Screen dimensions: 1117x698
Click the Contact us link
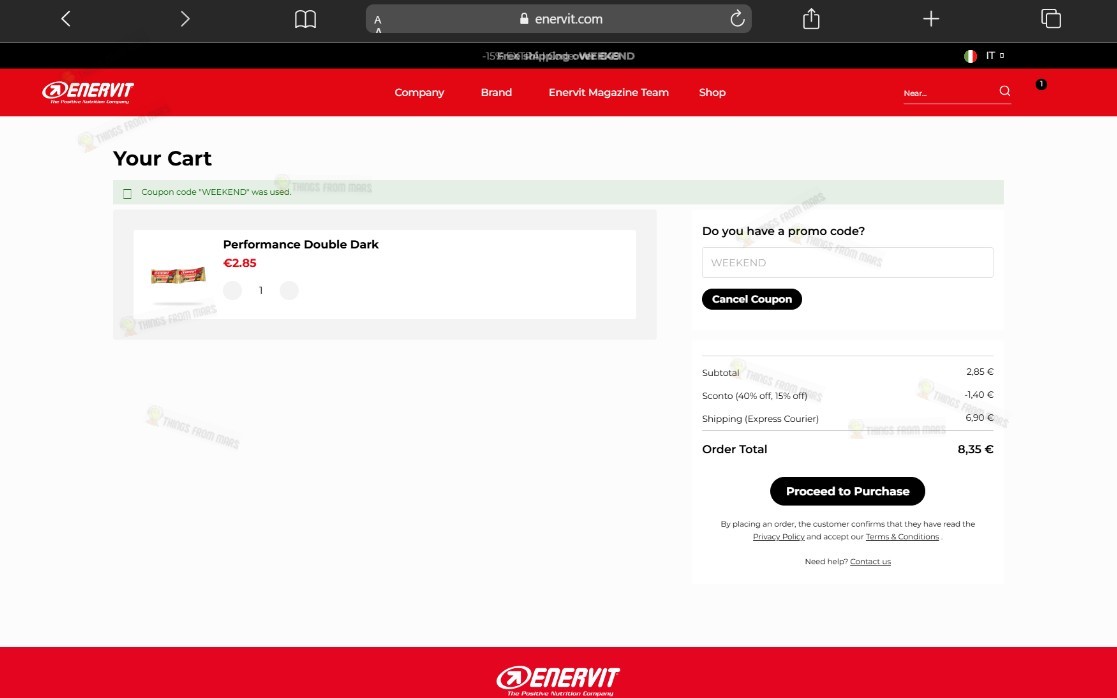871,562
